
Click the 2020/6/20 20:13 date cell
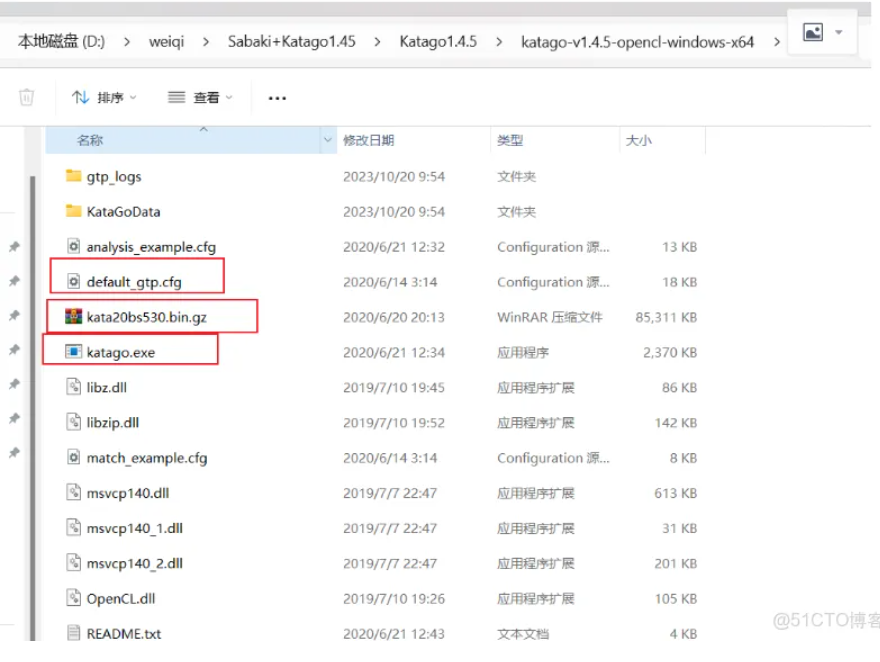click(x=394, y=318)
